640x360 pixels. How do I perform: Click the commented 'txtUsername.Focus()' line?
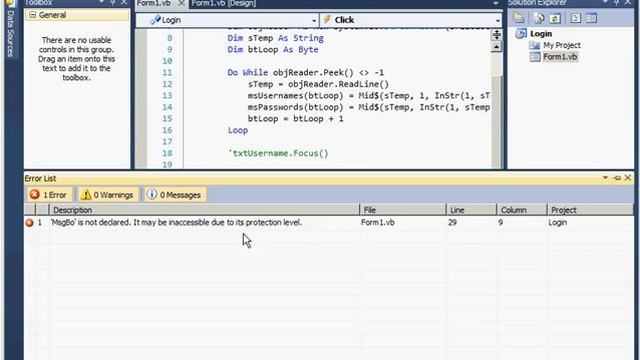click(x=278, y=153)
